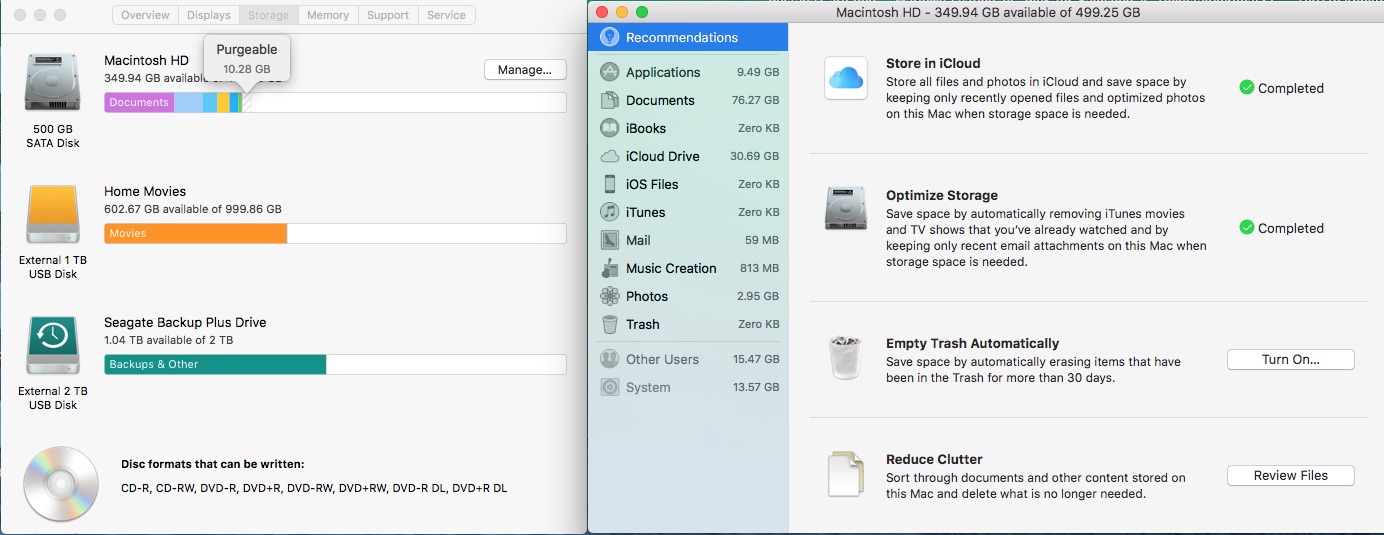Click the iCloud Drive cloud icon in sidebar
This screenshot has width=1384, height=535.
(609, 156)
